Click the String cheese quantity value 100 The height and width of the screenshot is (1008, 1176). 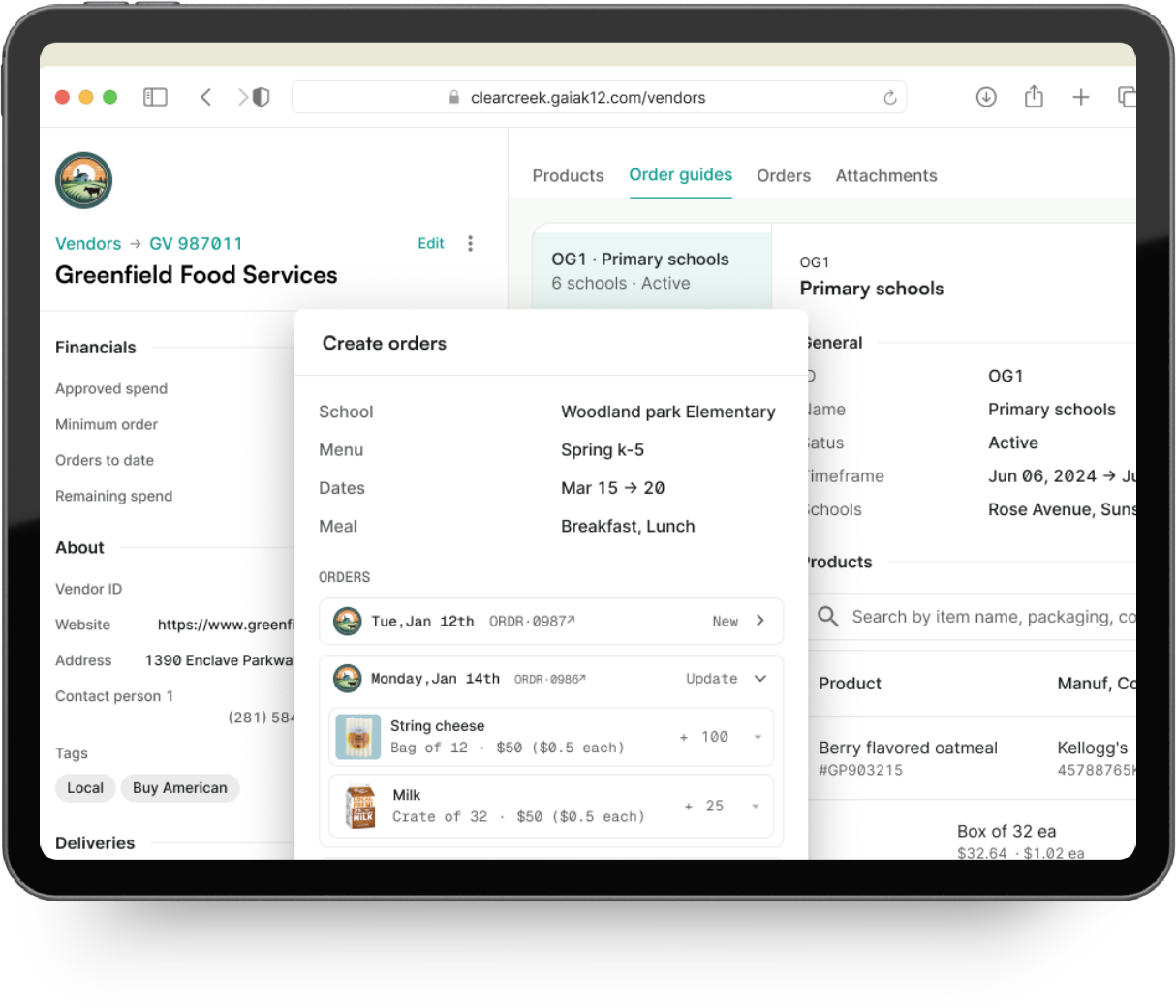tap(715, 737)
